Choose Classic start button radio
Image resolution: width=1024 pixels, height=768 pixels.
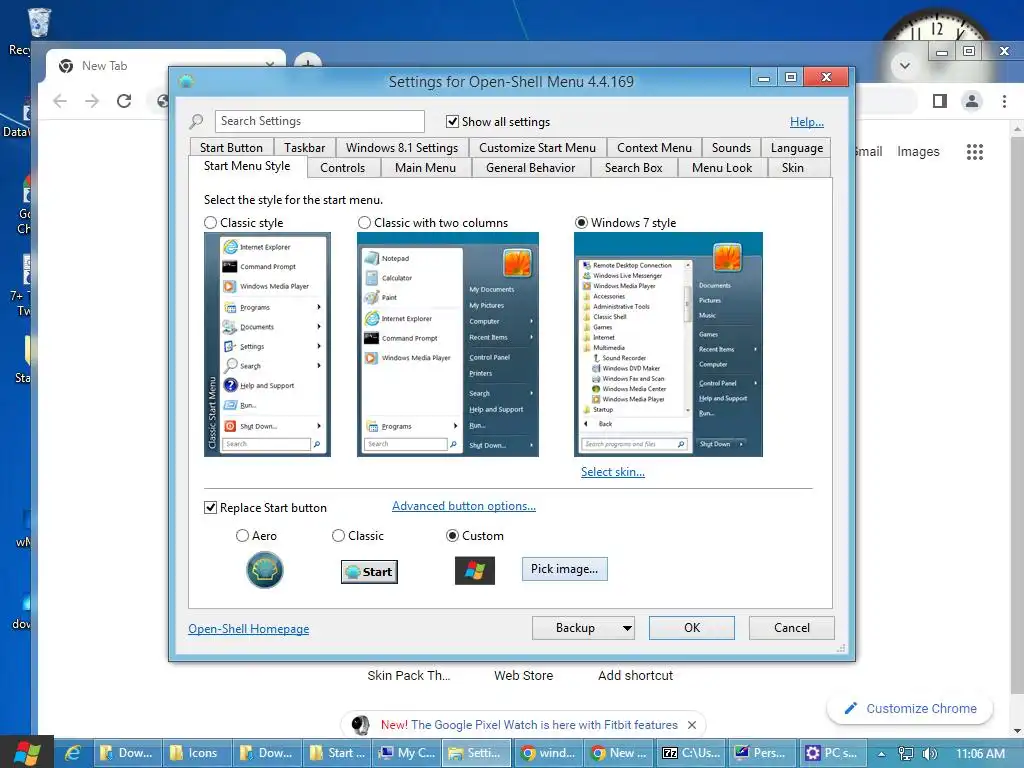coord(338,536)
